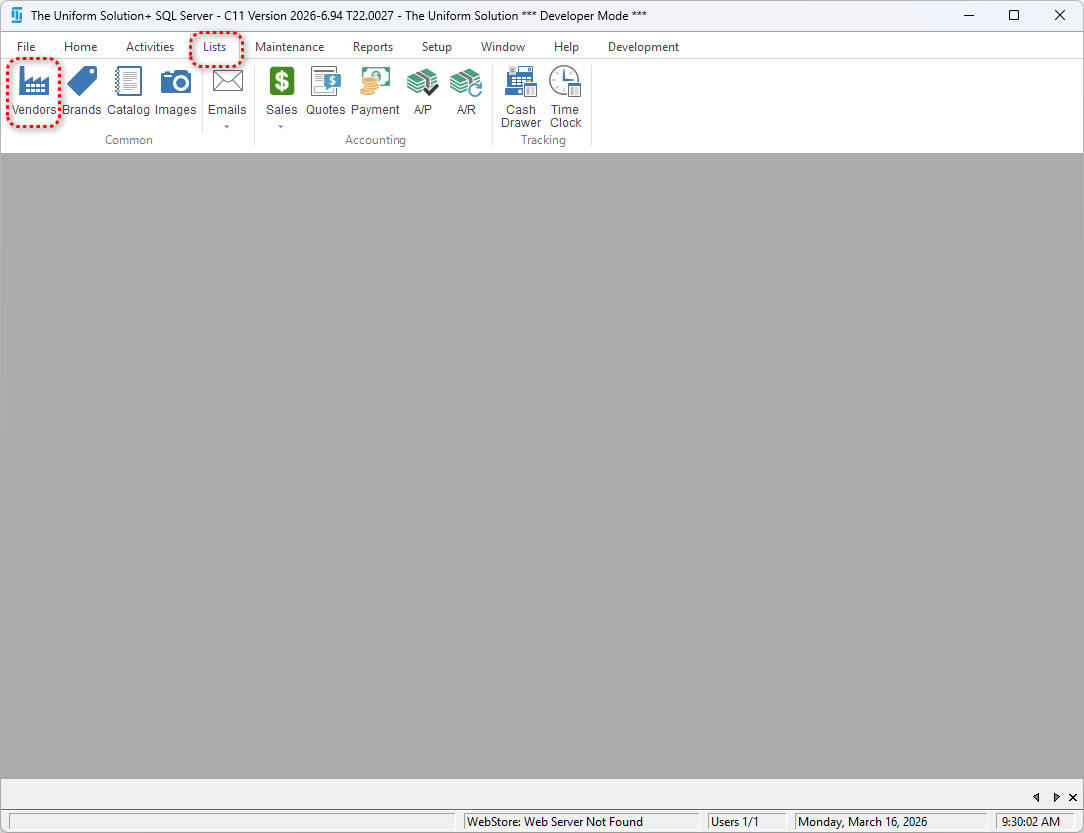Image resolution: width=1084 pixels, height=833 pixels.
Task: Expand the Emails dropdown arrow
Action: pos(227,127)
